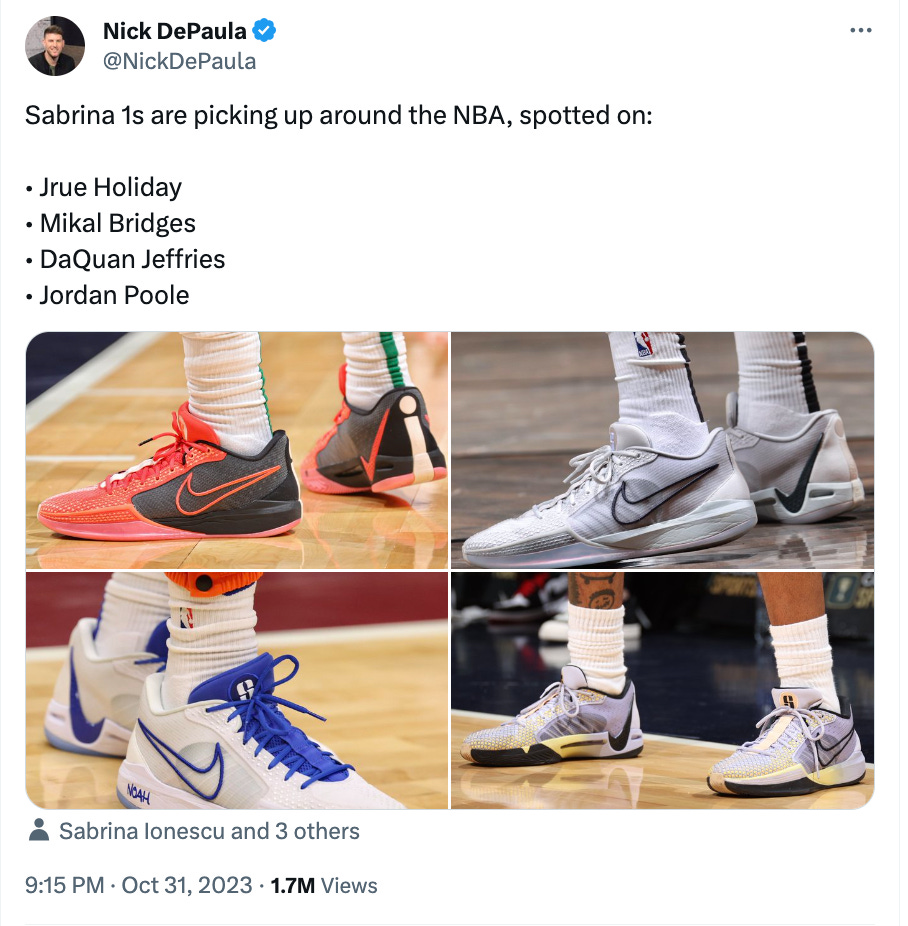908x926 pixels.
Task: Click the Oct 31, 2023 date
Action: click(187, 885)
